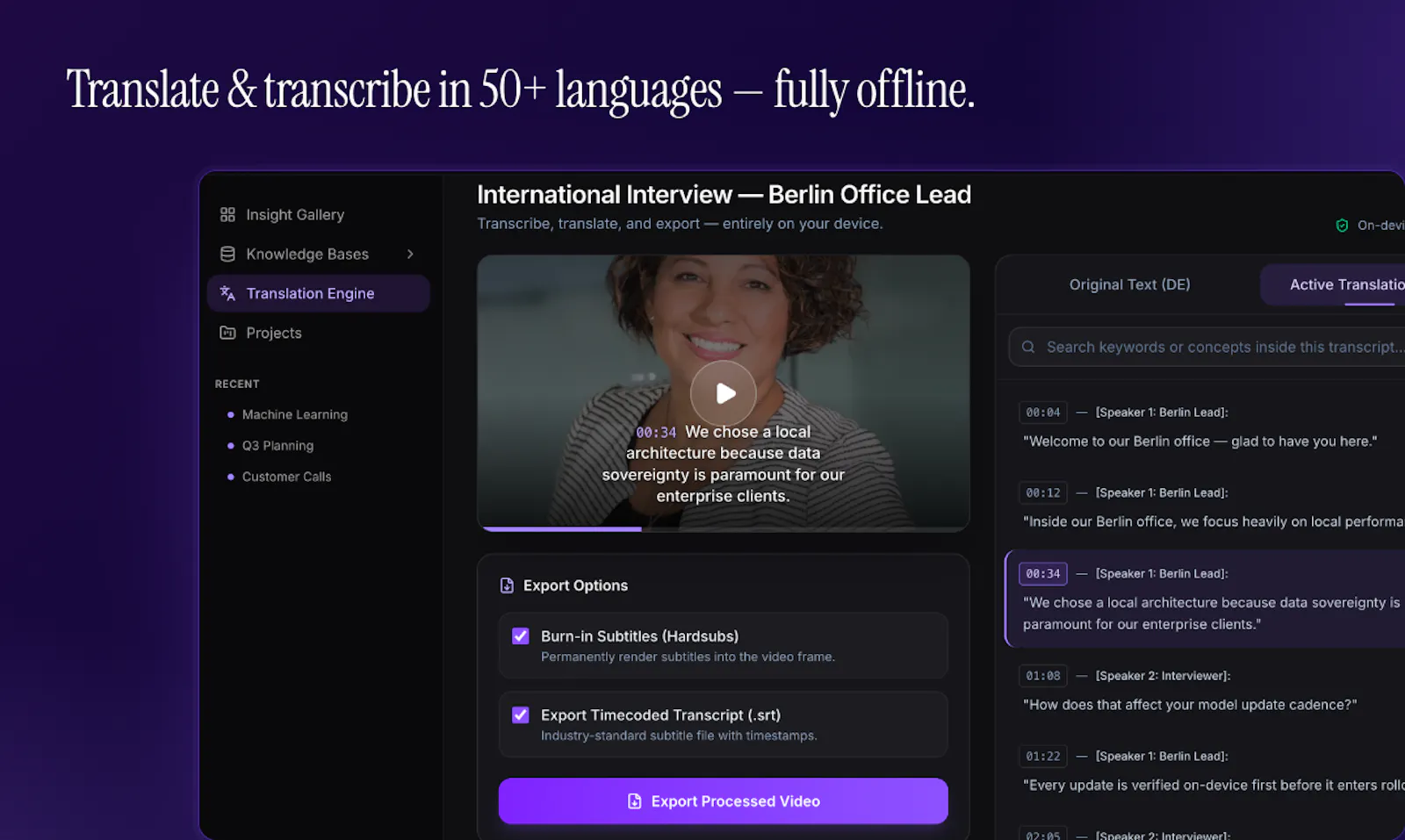Click "Industry-standard subtitle file with timestamps." description
This screenshot has width=1405, height=840.
679,736
